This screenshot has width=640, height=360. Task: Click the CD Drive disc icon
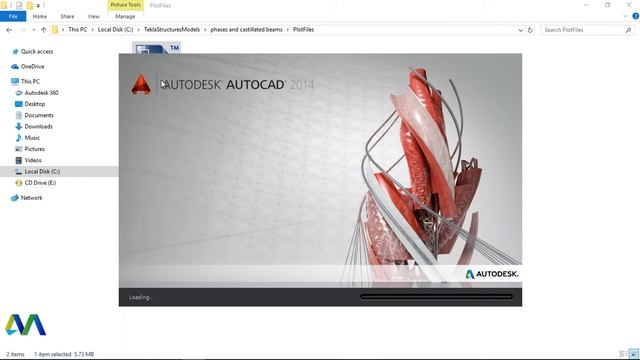point(18,183)
